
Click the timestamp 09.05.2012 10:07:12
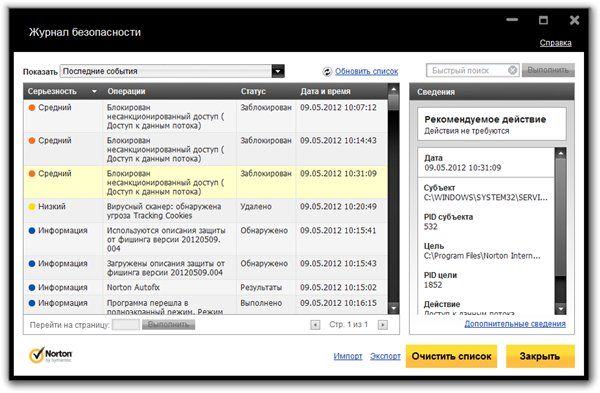[338, 108]
